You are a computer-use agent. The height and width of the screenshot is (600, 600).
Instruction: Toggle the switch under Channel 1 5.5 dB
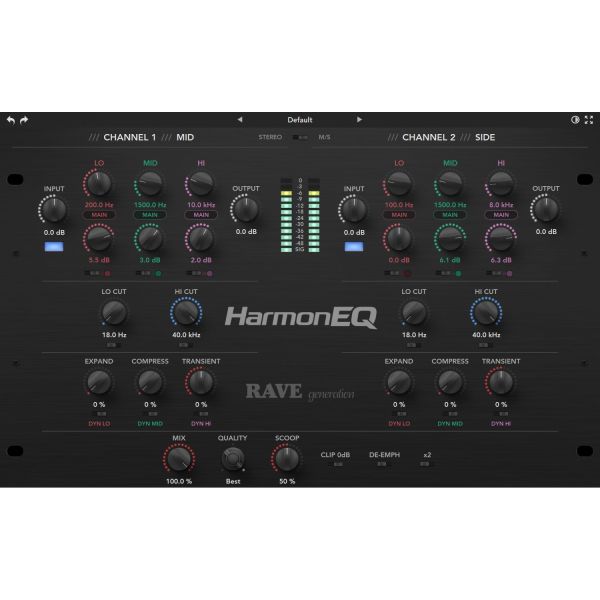point(92,273)
